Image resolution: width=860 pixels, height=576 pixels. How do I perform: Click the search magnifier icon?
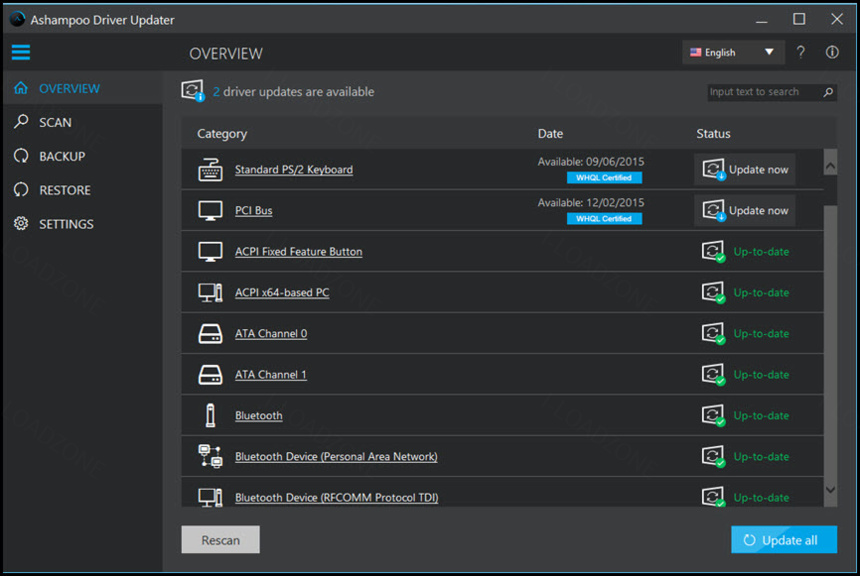click(x=828, y=92)
